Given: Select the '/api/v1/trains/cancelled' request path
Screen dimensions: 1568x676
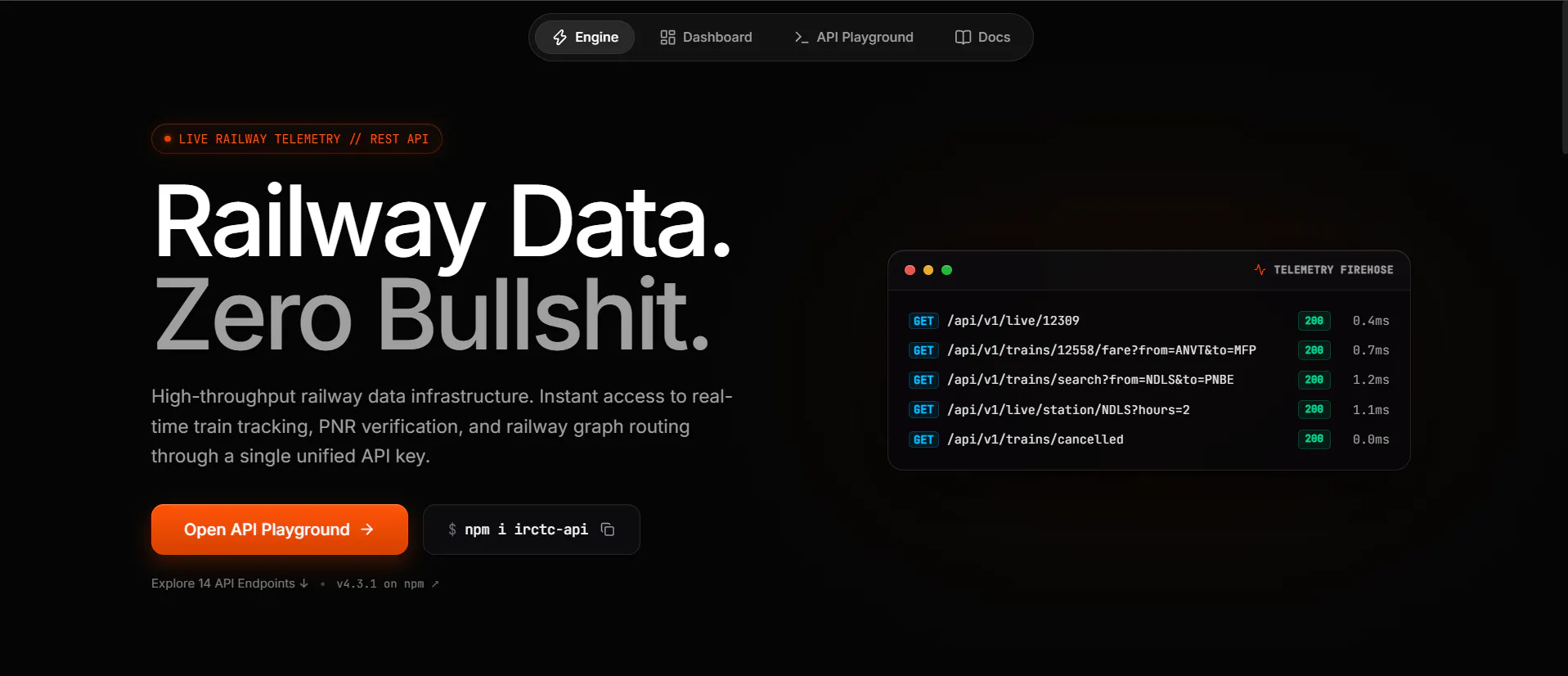Looking at the screenshot, I should point(1036,439).
